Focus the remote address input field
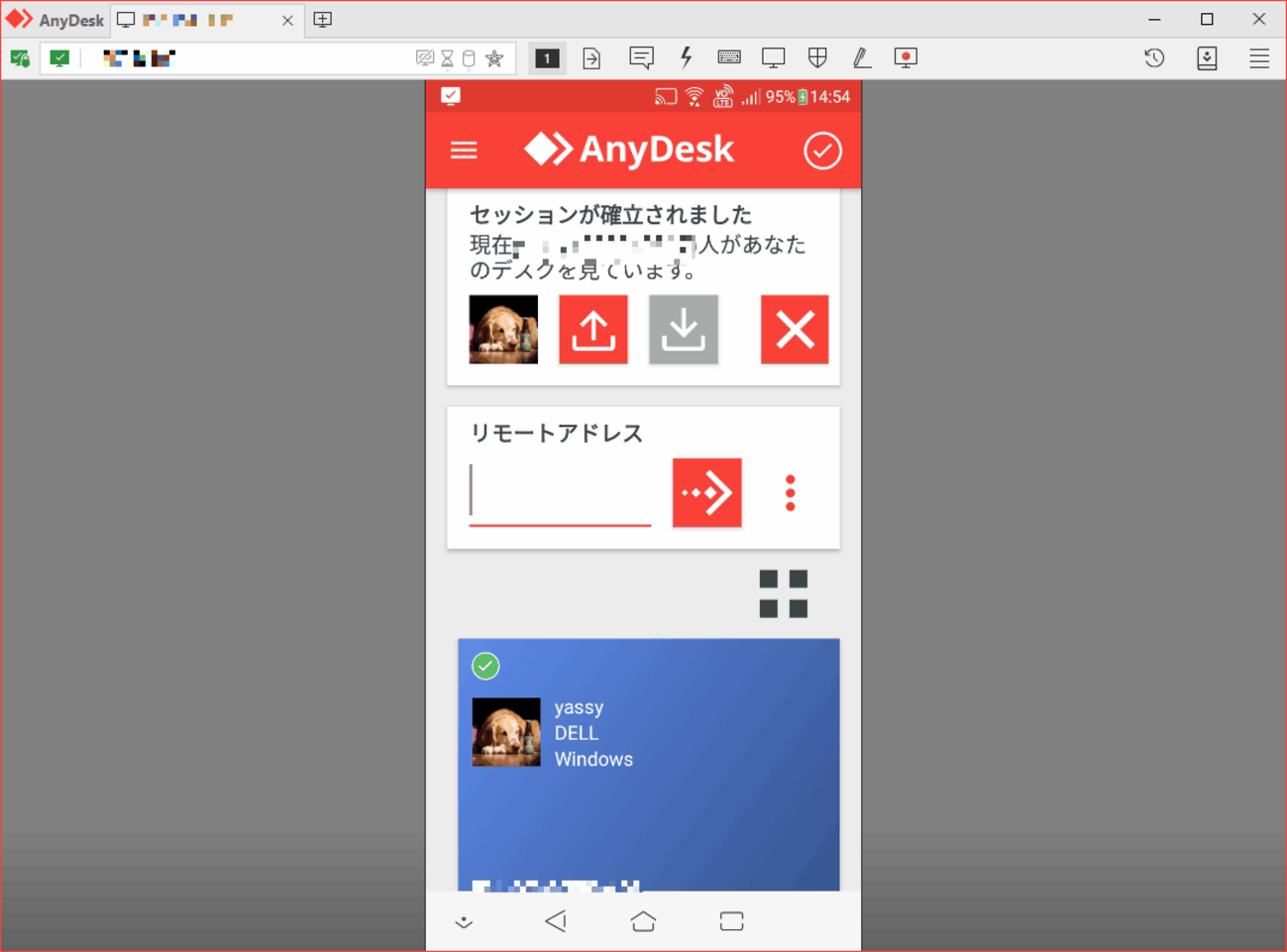 coord(560,493)
